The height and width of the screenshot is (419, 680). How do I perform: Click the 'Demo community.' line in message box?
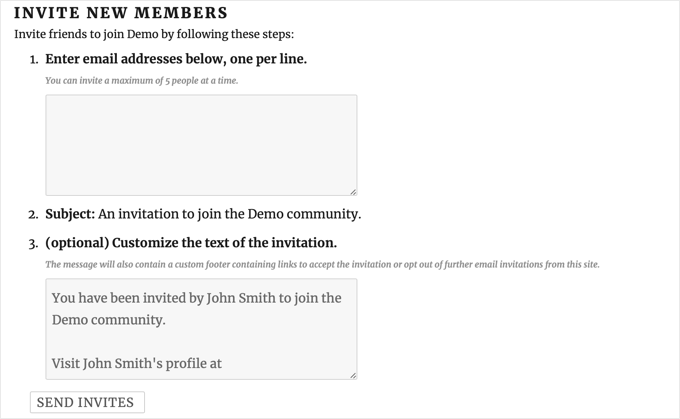(109, 320)
